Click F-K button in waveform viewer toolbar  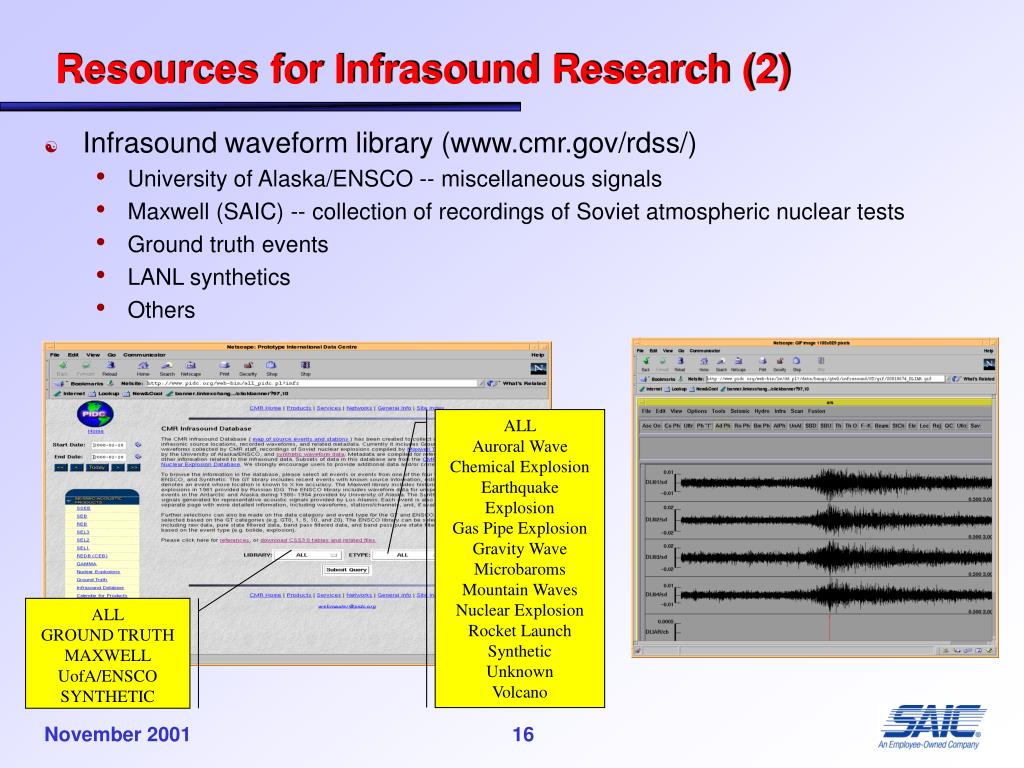tap(866, 426)
